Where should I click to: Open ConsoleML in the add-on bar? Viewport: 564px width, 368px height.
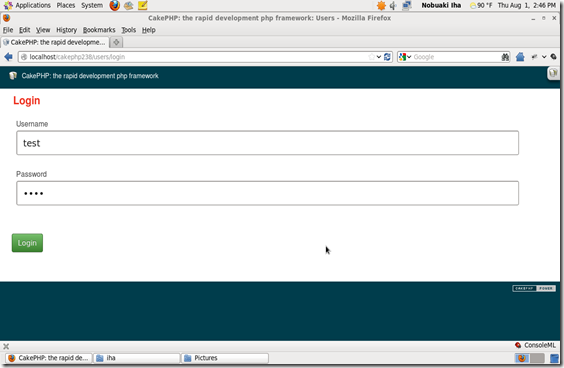pyautogui.click(x=535, y=345)
